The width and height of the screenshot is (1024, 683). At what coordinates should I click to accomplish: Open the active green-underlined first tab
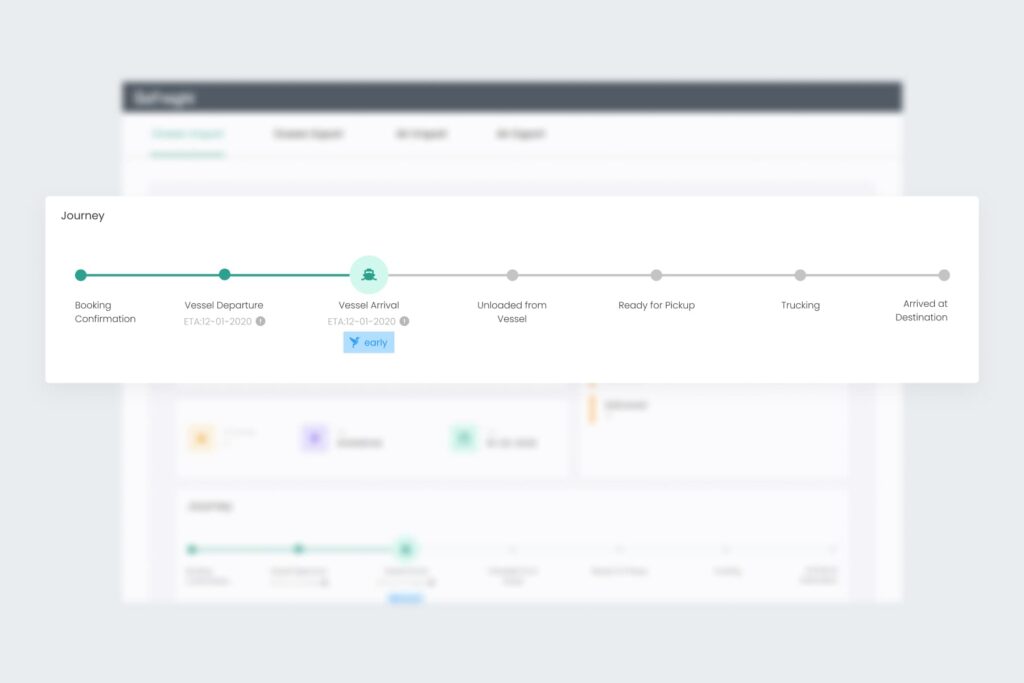coord(187,134)
